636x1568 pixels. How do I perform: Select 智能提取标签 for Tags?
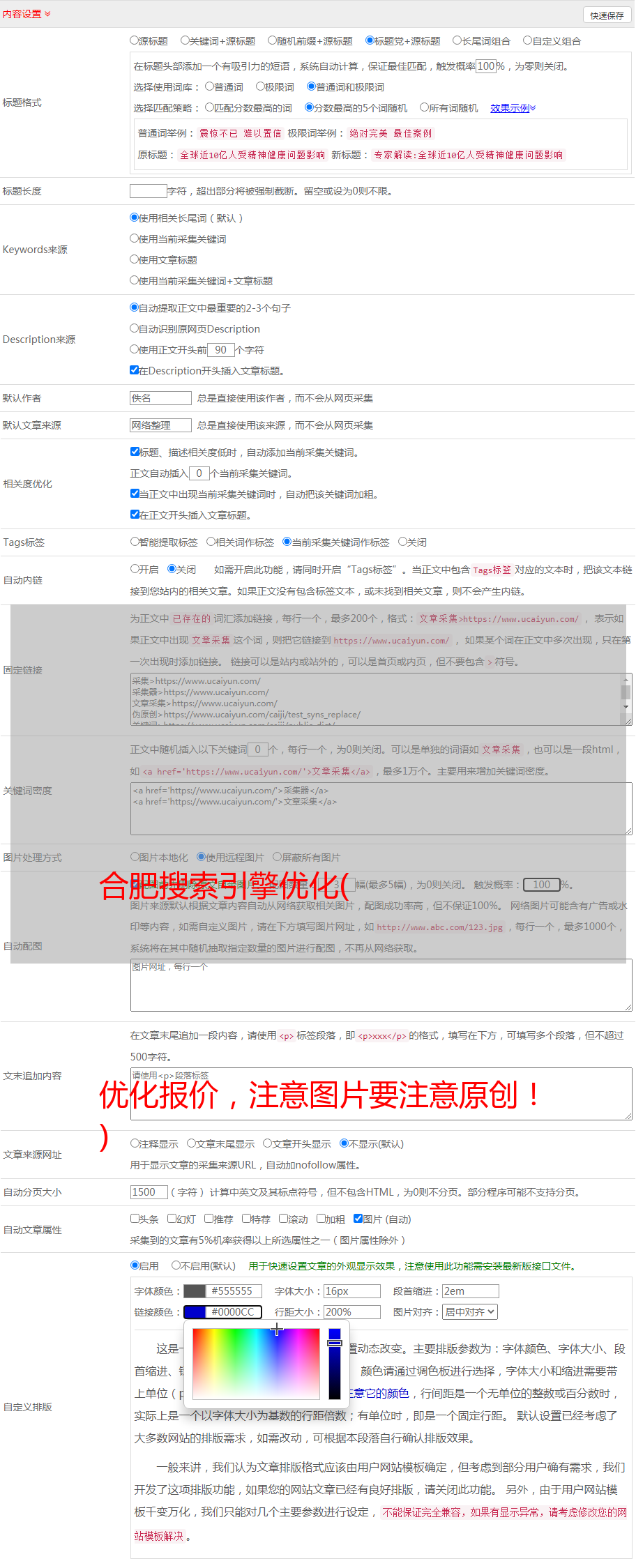point(135,542)
